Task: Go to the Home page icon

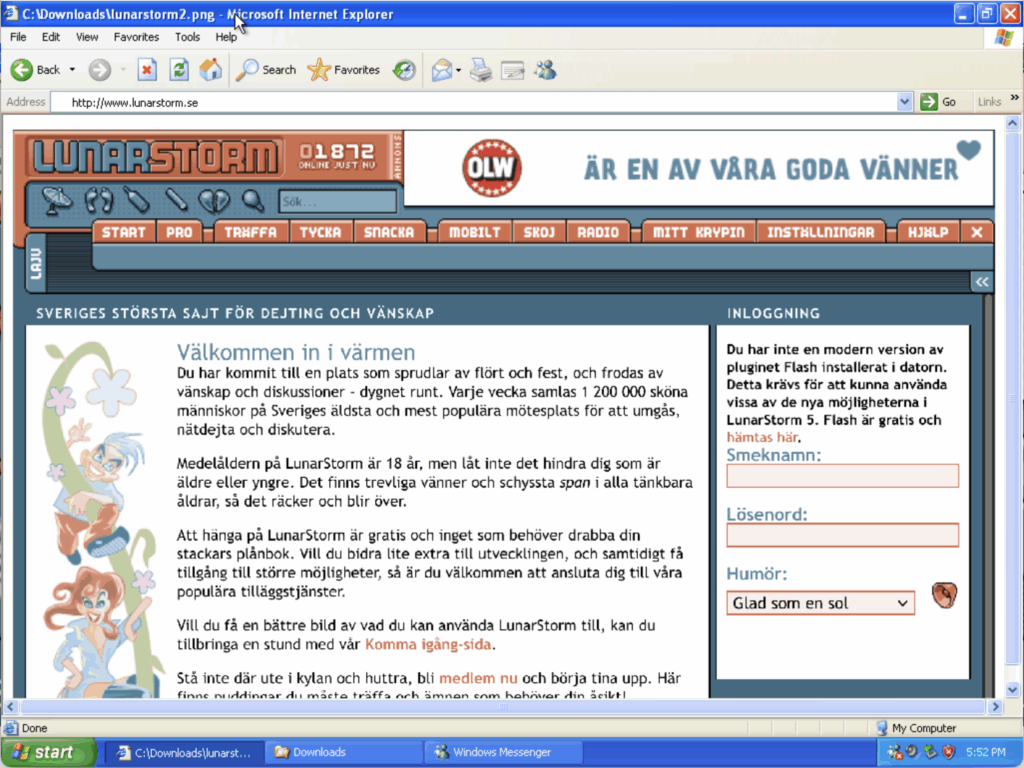Action: coord(210,69)
